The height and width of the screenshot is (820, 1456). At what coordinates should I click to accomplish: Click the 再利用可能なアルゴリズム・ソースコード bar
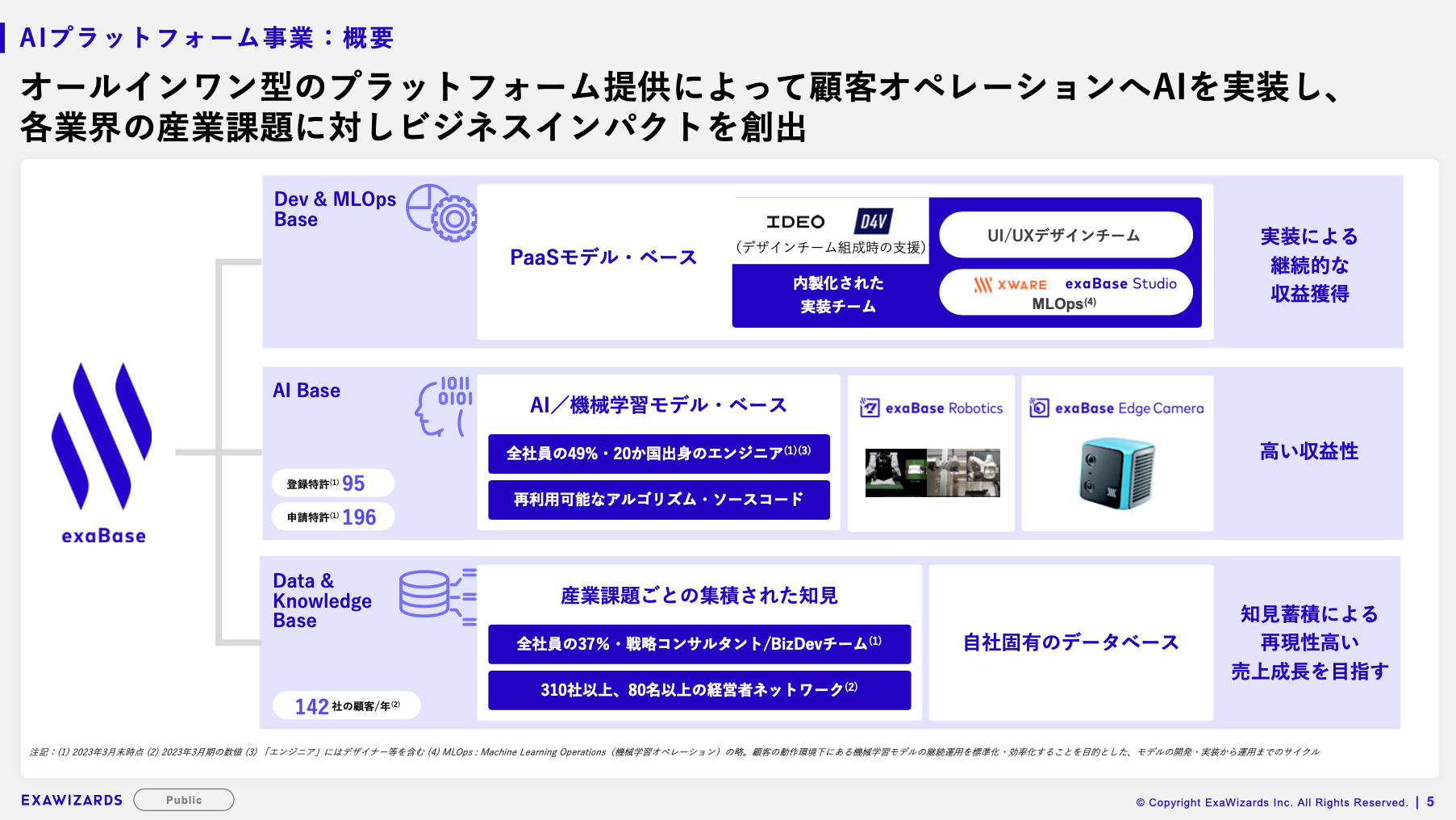click(x=658, y=500)
